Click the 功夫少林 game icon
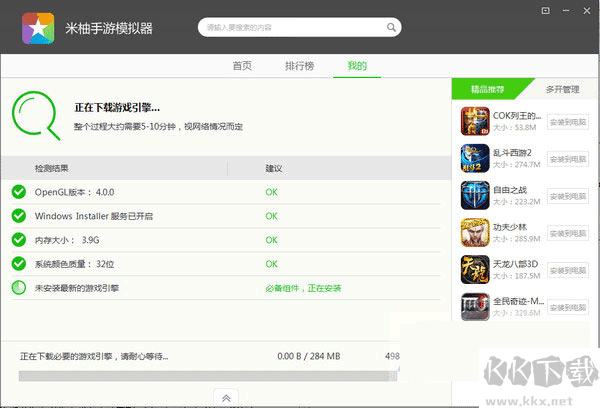600x408 pixels. click(x=475, y=232)
